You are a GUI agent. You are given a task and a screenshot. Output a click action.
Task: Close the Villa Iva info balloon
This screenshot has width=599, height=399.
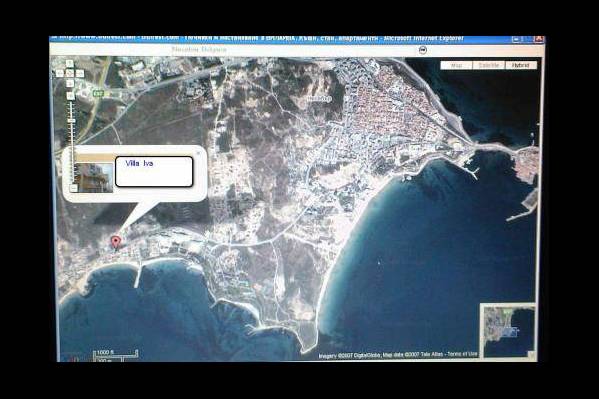pyautogui.click(x=198, y=152)
